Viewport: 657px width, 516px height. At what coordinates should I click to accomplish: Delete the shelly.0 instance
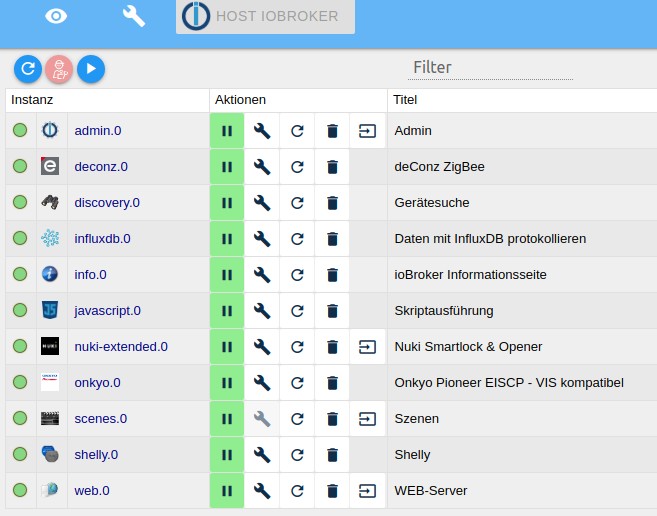point(332,455)
